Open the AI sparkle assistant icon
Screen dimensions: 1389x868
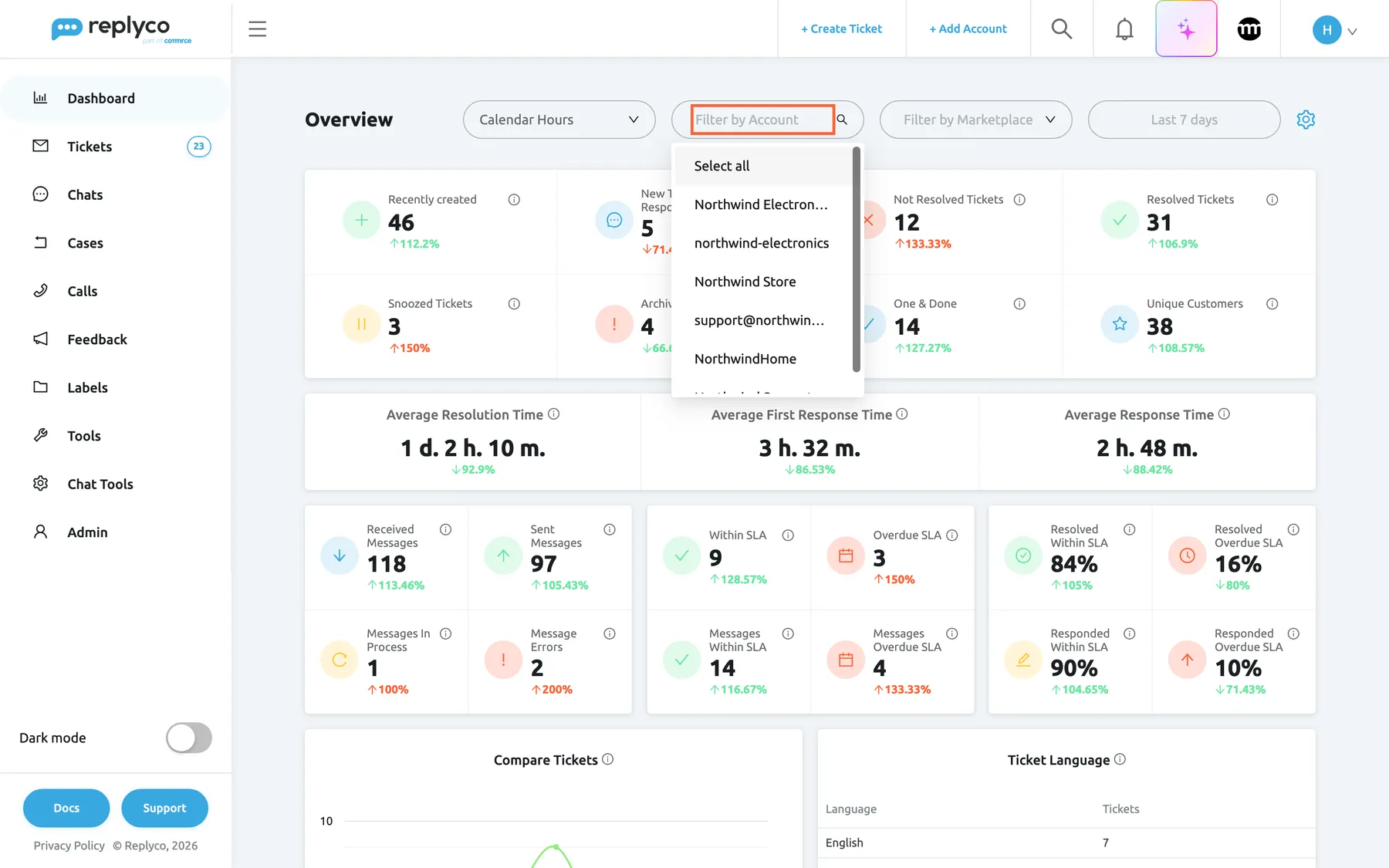tap(1186, 29)
